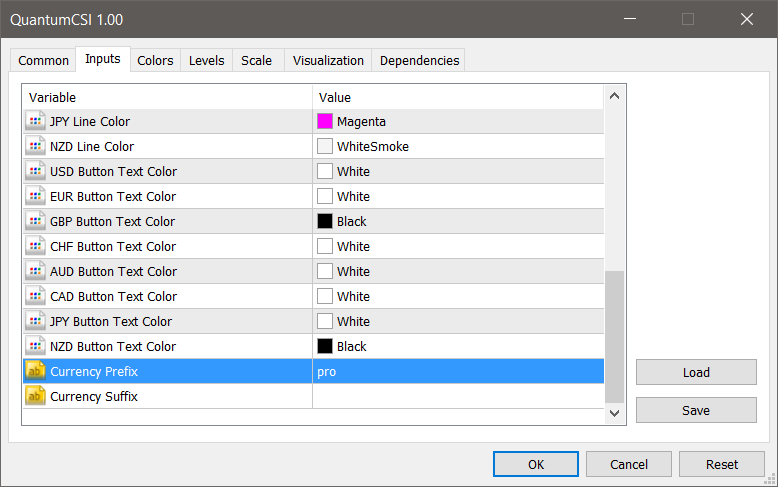Select the magenta JPY Line Color swatch

pyautogui.click(x=325, y=122)
